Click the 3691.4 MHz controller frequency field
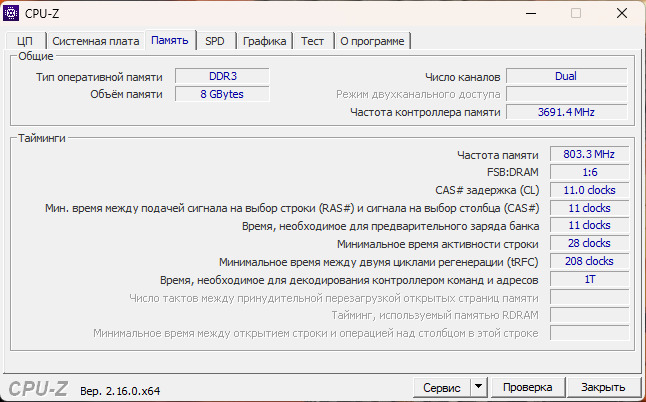Screen dimensions: 646x402 point(566,112)
